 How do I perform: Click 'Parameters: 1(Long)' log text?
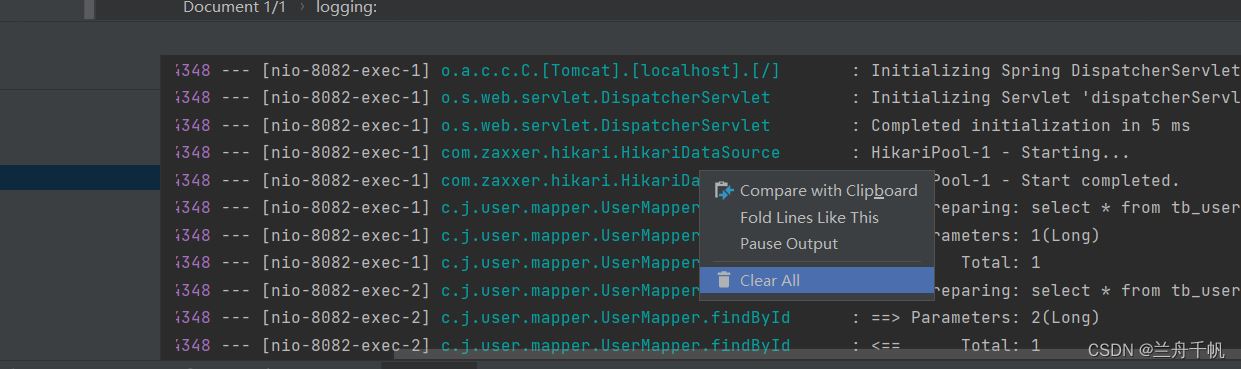(x=1017, y=235)
